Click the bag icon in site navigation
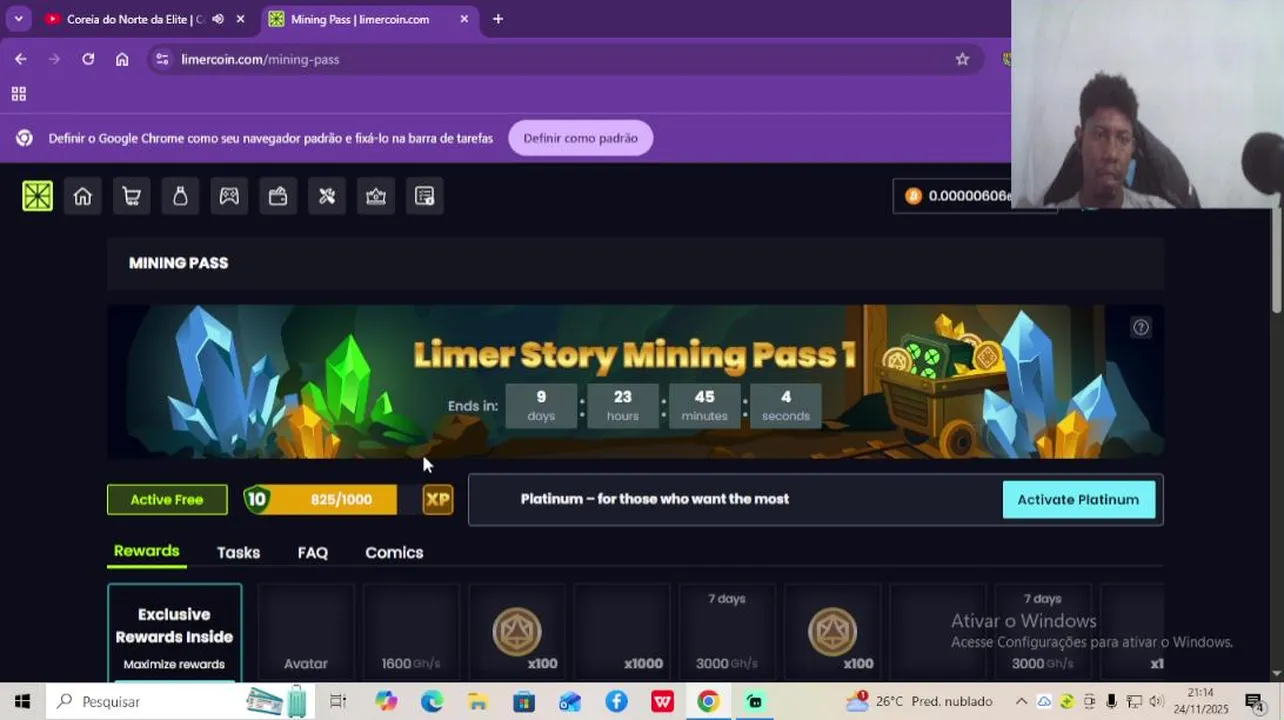 180,196
